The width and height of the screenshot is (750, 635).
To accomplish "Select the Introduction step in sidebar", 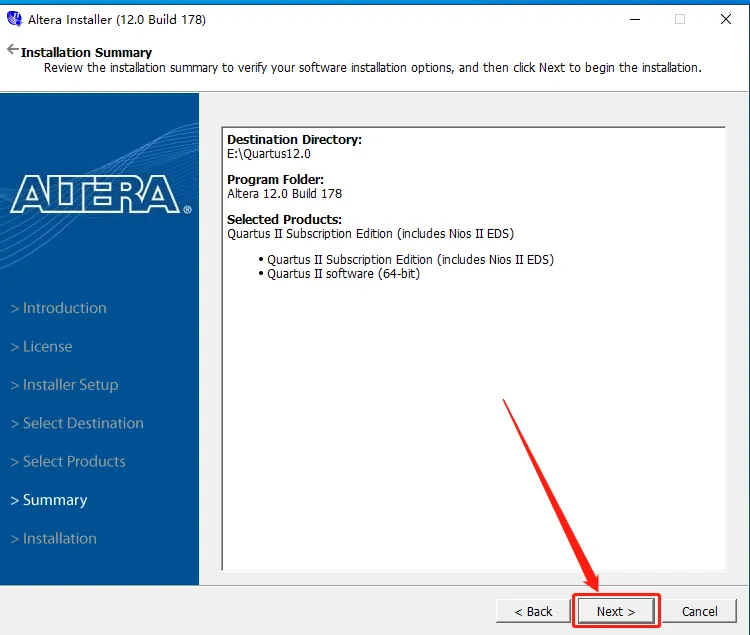I will (x=58, y=308).
